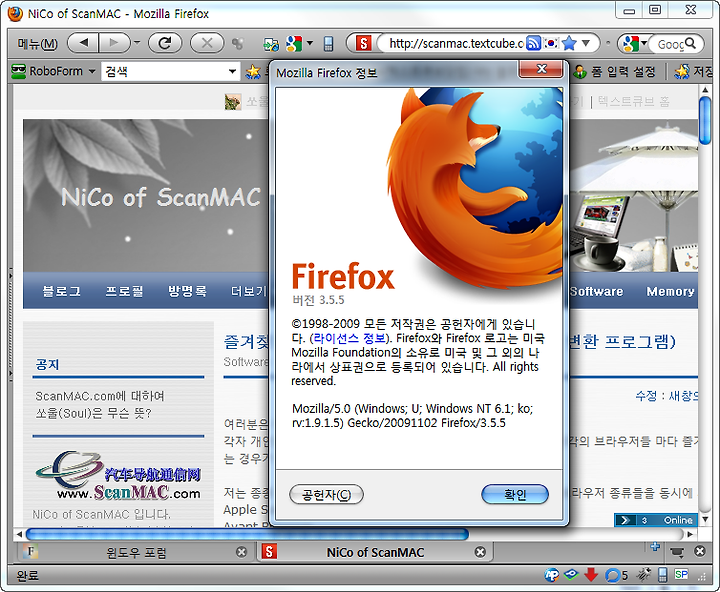Open 쏘울(Soul)은 무슨 뜻? link
This screenshot has width=720, height=592.
(93, 413)
